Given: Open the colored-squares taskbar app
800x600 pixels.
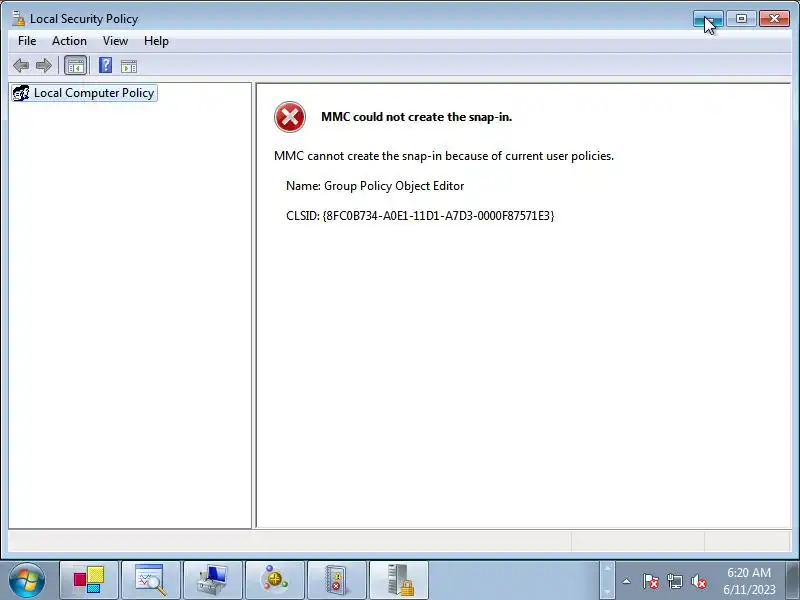Looking at the screenshot, I should 89,581.
